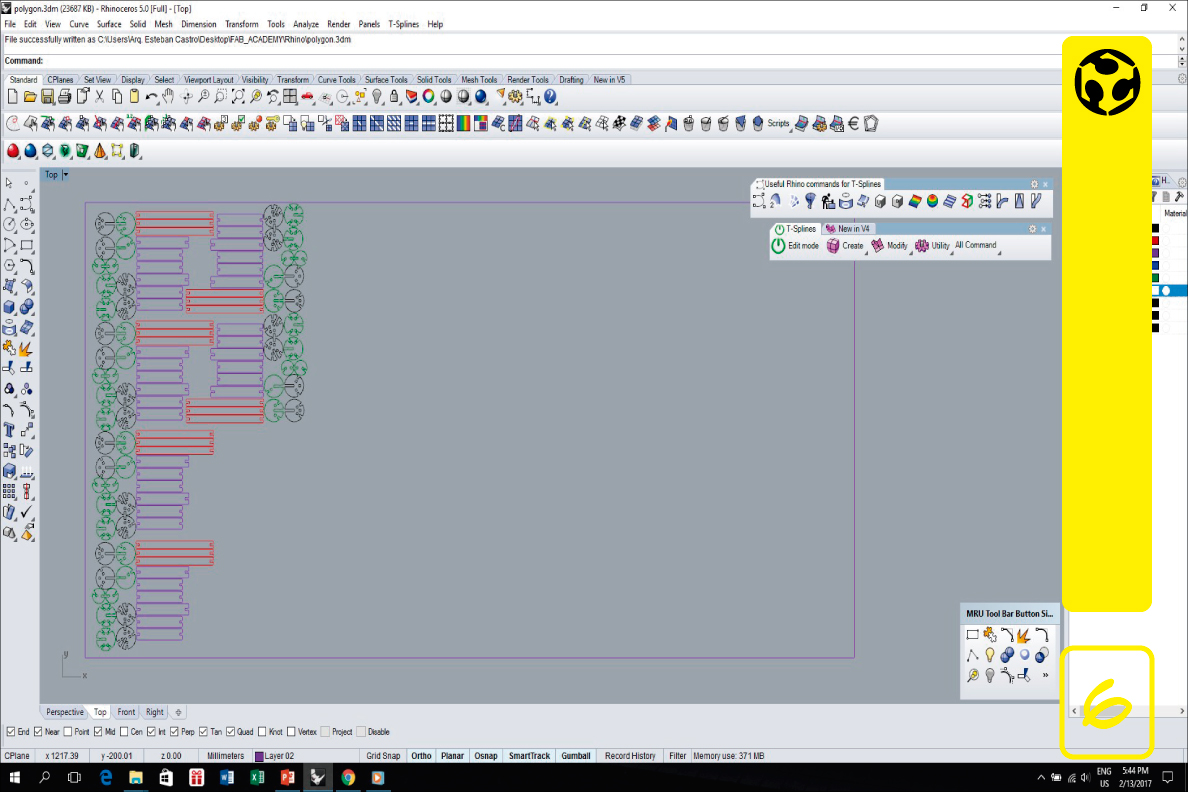This screenshot has width=1188, height=792.
Task: Click the Explode icon in left sidebar
Action: (27, 348)
